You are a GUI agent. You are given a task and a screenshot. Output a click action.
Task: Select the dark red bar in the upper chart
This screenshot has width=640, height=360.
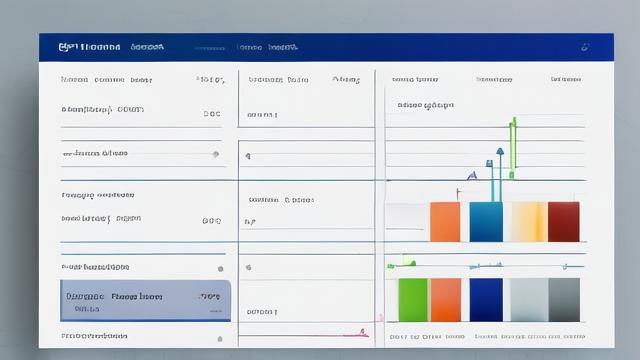tap(564, 222)
